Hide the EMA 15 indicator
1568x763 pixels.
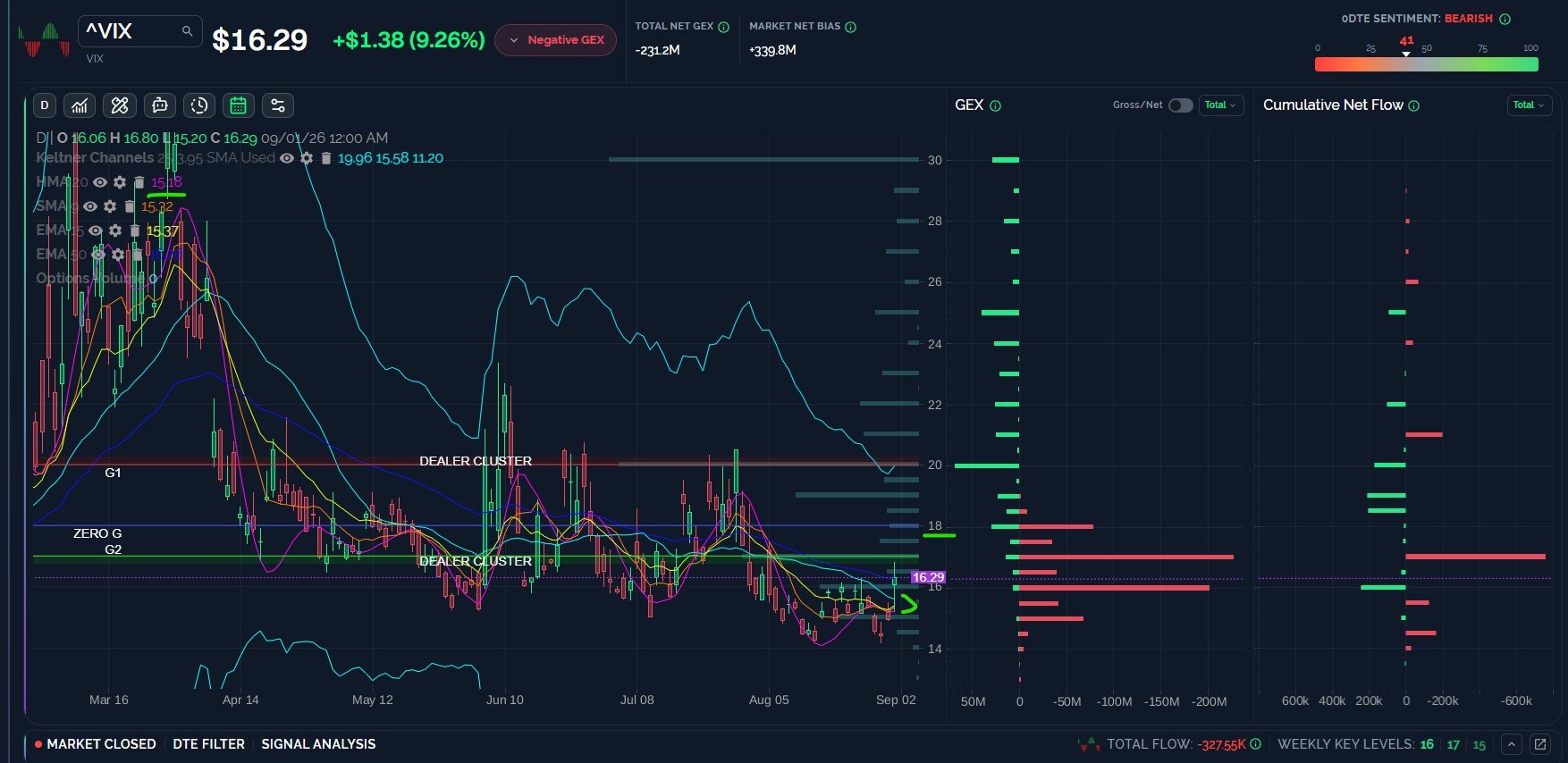click(x=96, y=231)
